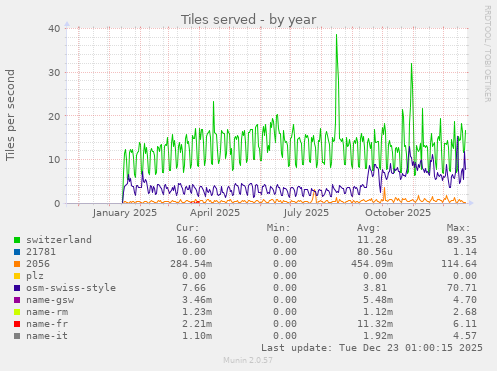This screenshot has width=497, height=371.
Task: Click name-fr max value 6.11
Action: 465,324
